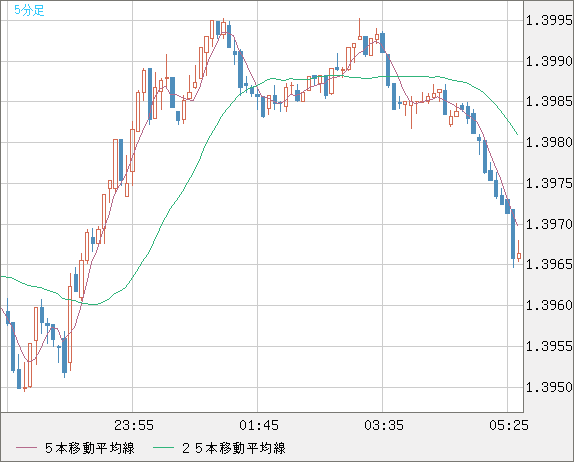Click the 1.3970 price axis label
574x462 pixels.
pyautogui.click(x=549, y=224)
